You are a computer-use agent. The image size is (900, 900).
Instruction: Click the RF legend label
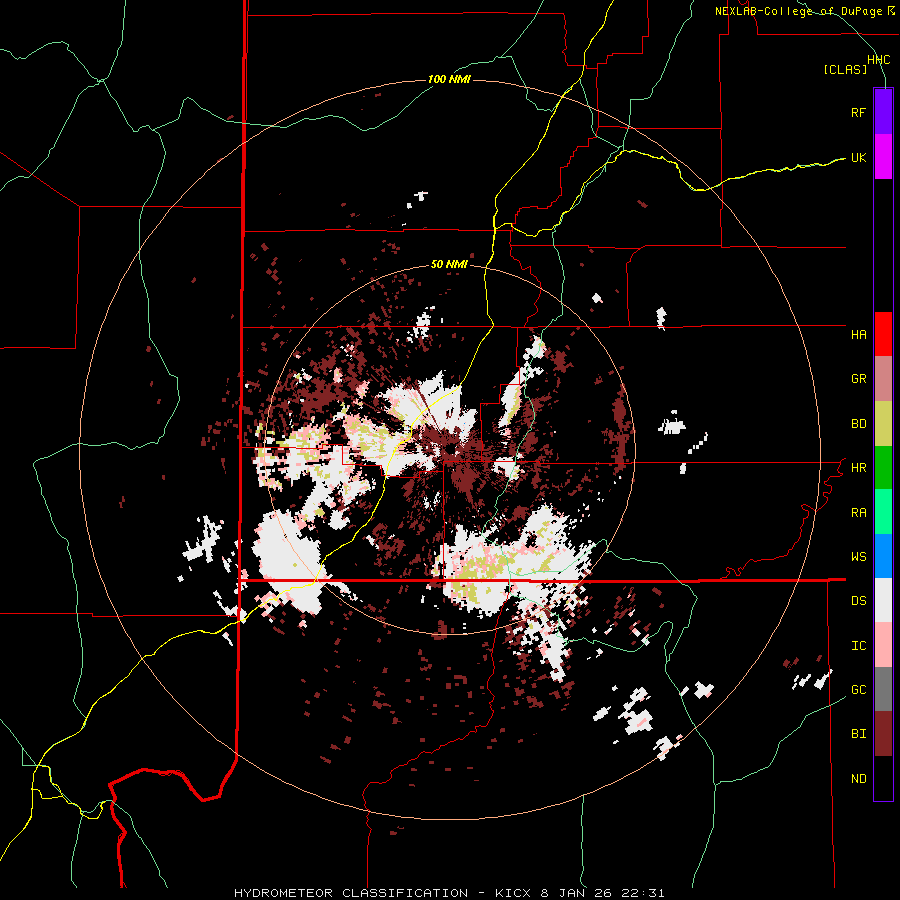(858, 112)
